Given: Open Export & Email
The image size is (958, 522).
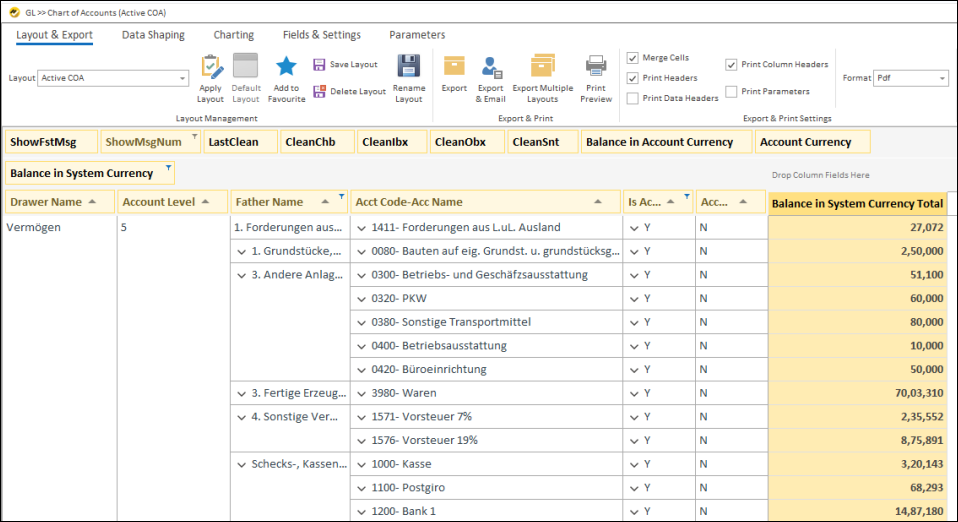Looking at the screenshot, I should pyautogui.click(x=491, y=67).
